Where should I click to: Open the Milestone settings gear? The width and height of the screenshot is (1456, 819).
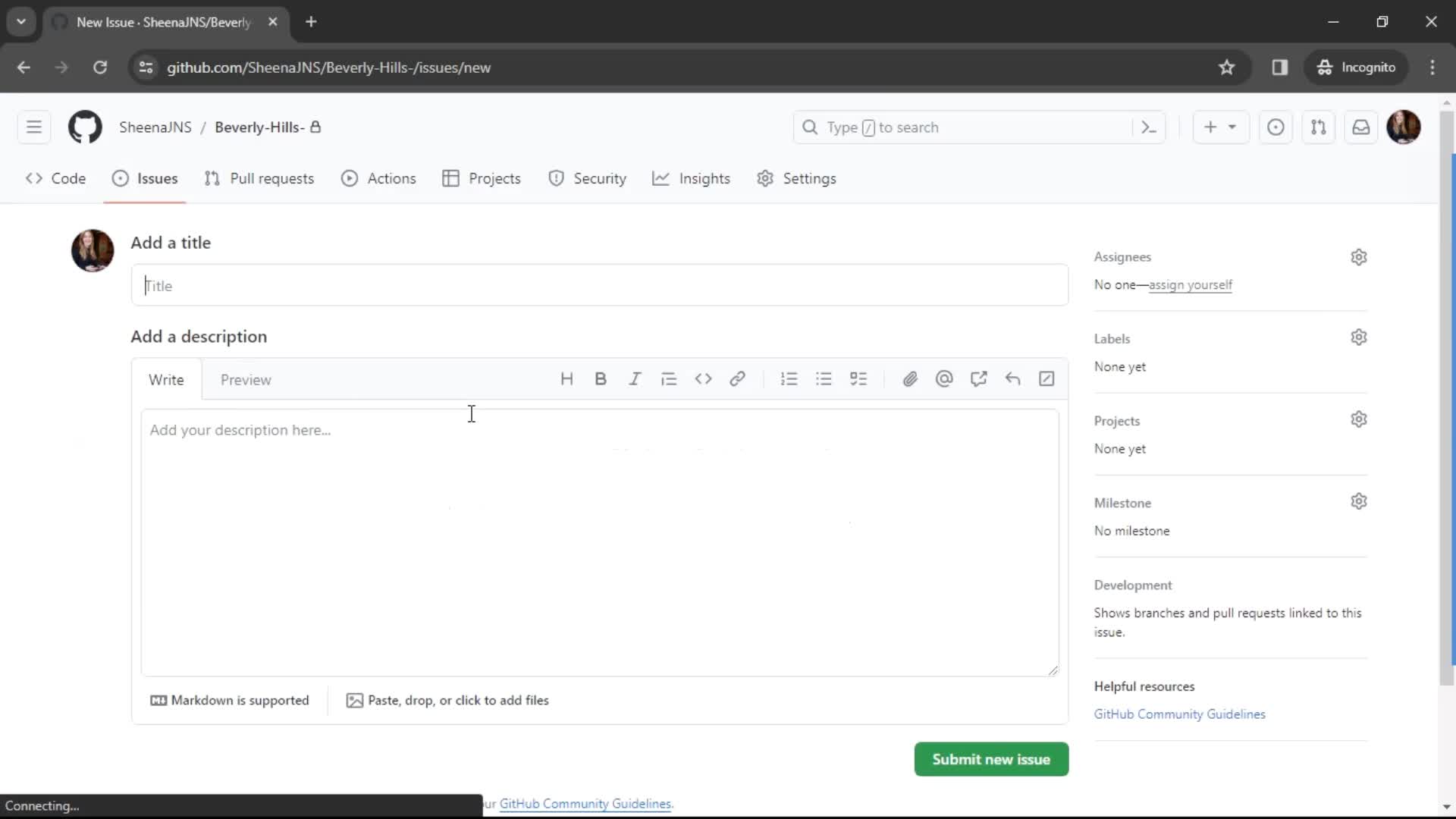[1362, 503]
